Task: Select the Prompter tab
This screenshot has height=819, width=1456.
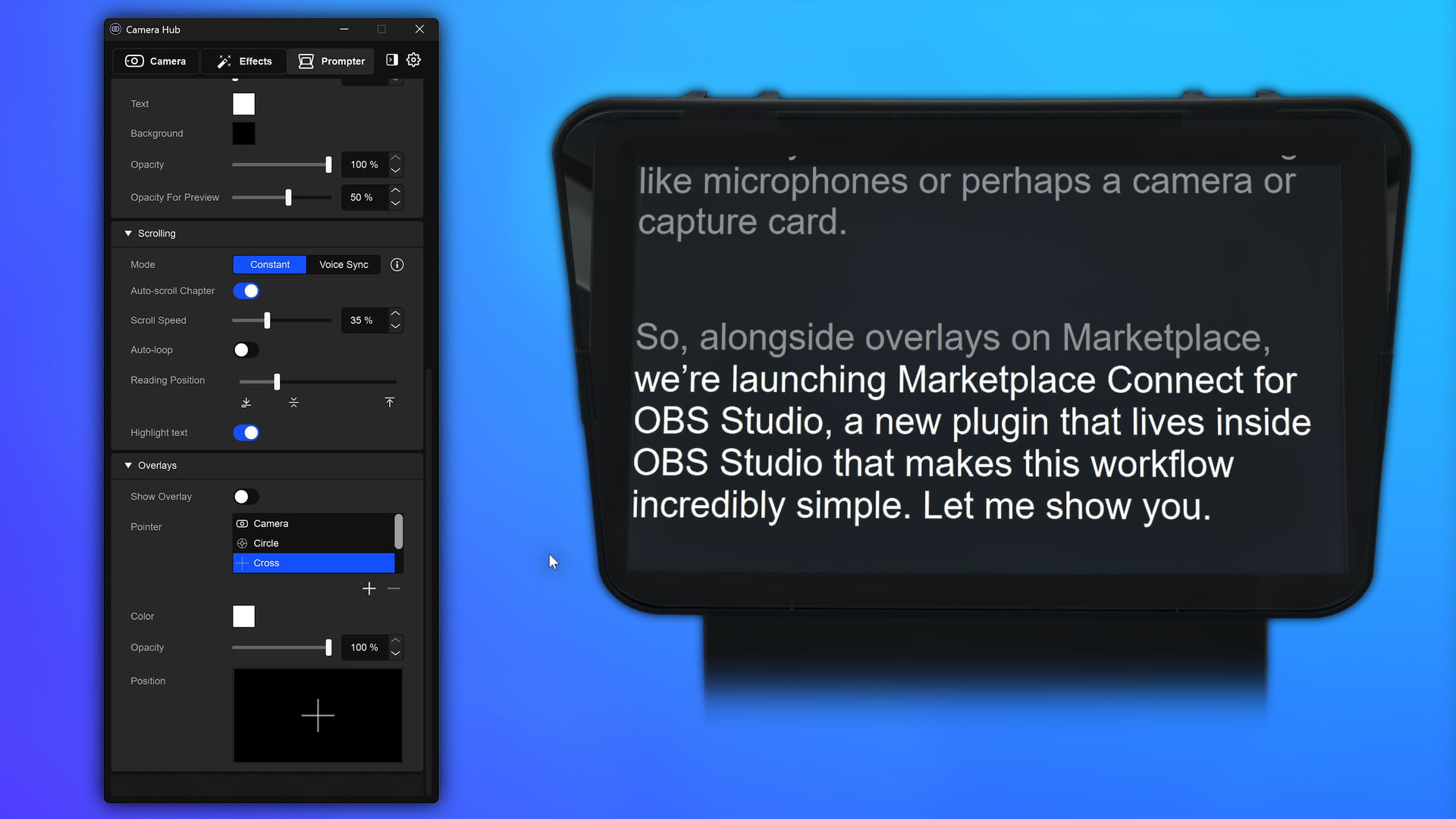Action: point(331,61)
